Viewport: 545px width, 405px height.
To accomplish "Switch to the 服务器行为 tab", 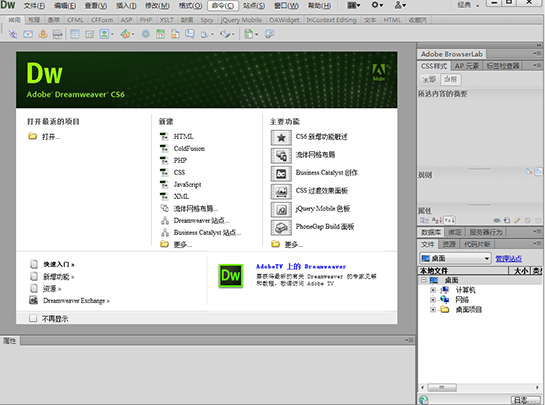I will pos(486,232).
